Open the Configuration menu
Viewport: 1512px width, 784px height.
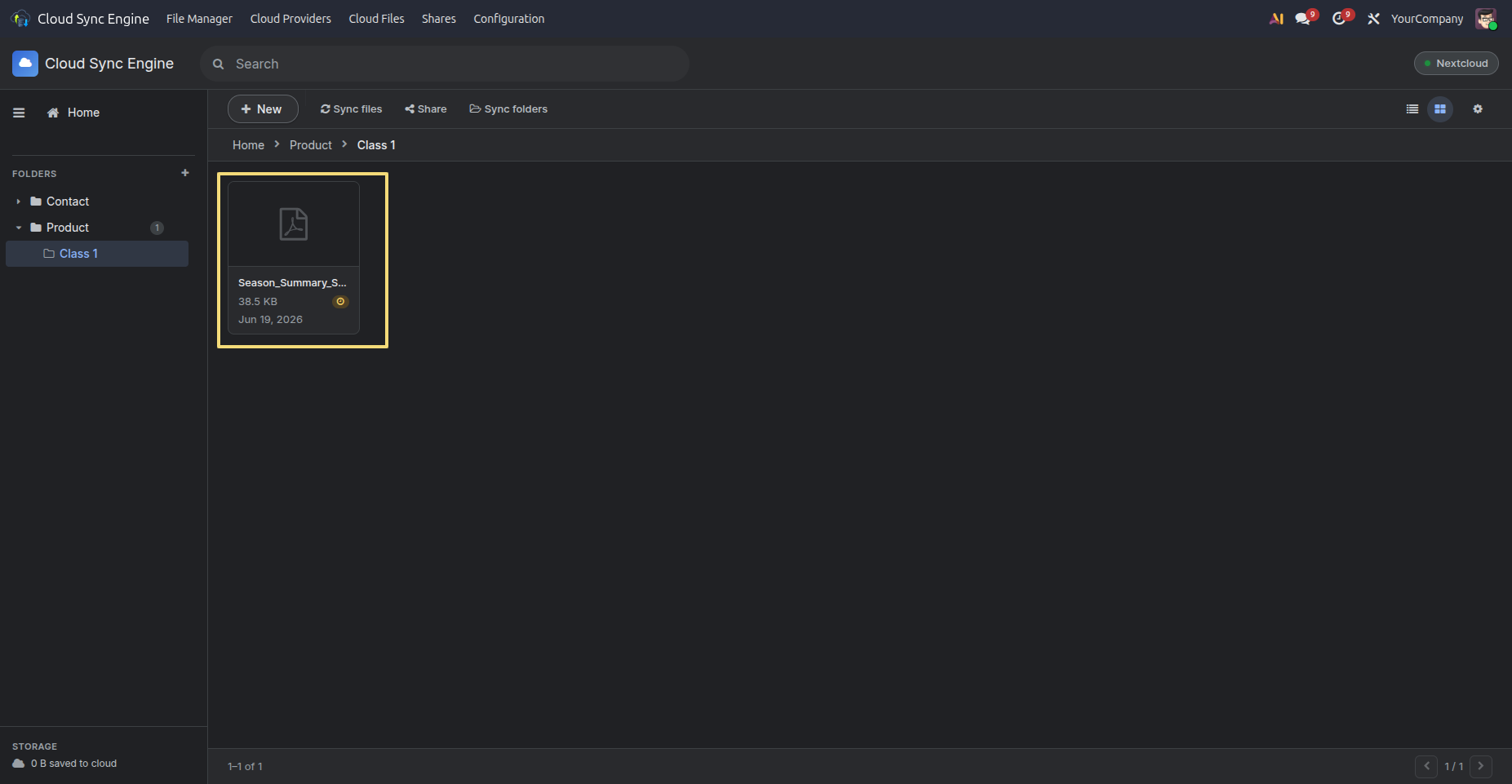(x=509, y=19)
